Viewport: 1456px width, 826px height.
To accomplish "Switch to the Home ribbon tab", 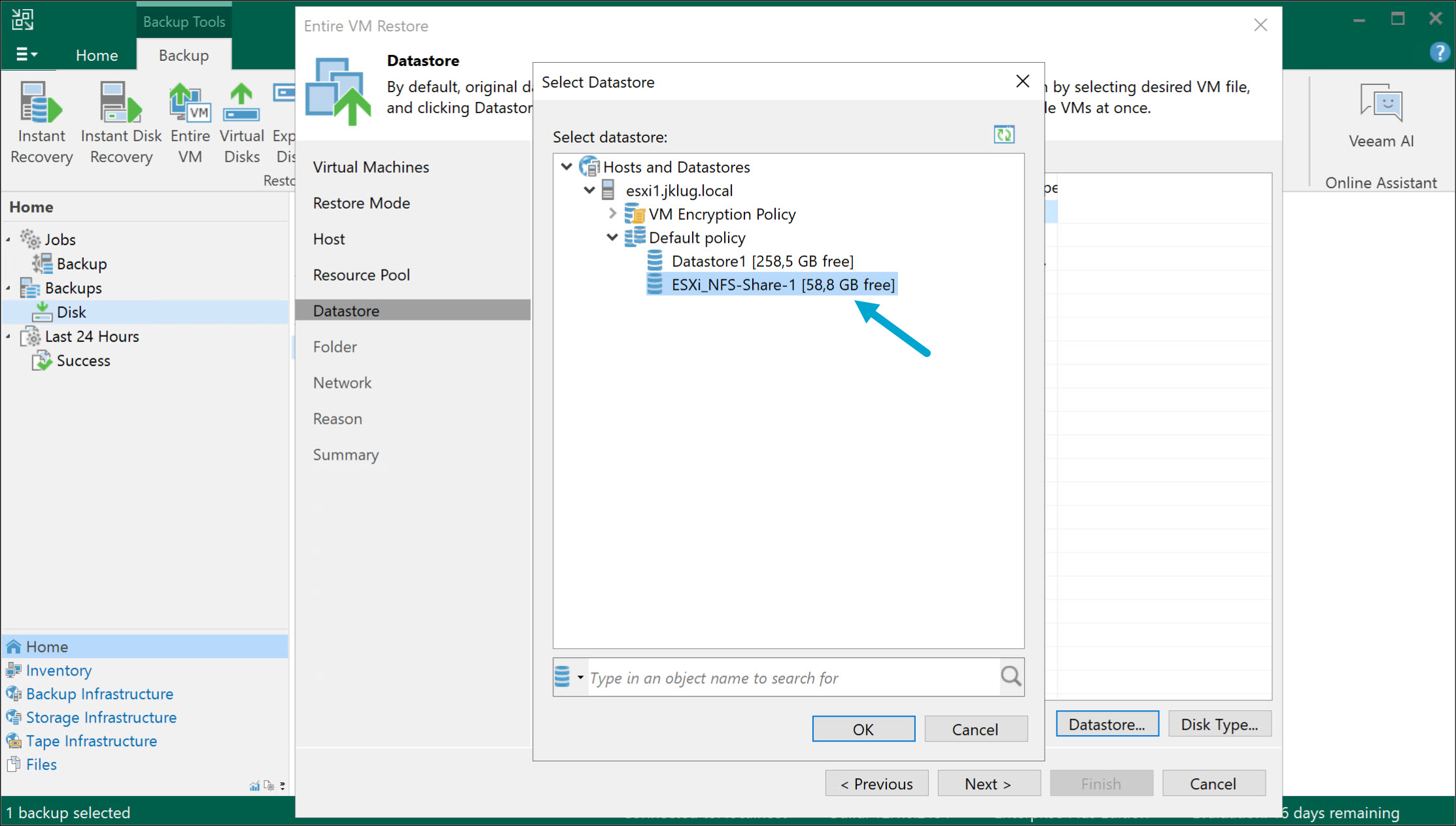I will pos(96,55).
